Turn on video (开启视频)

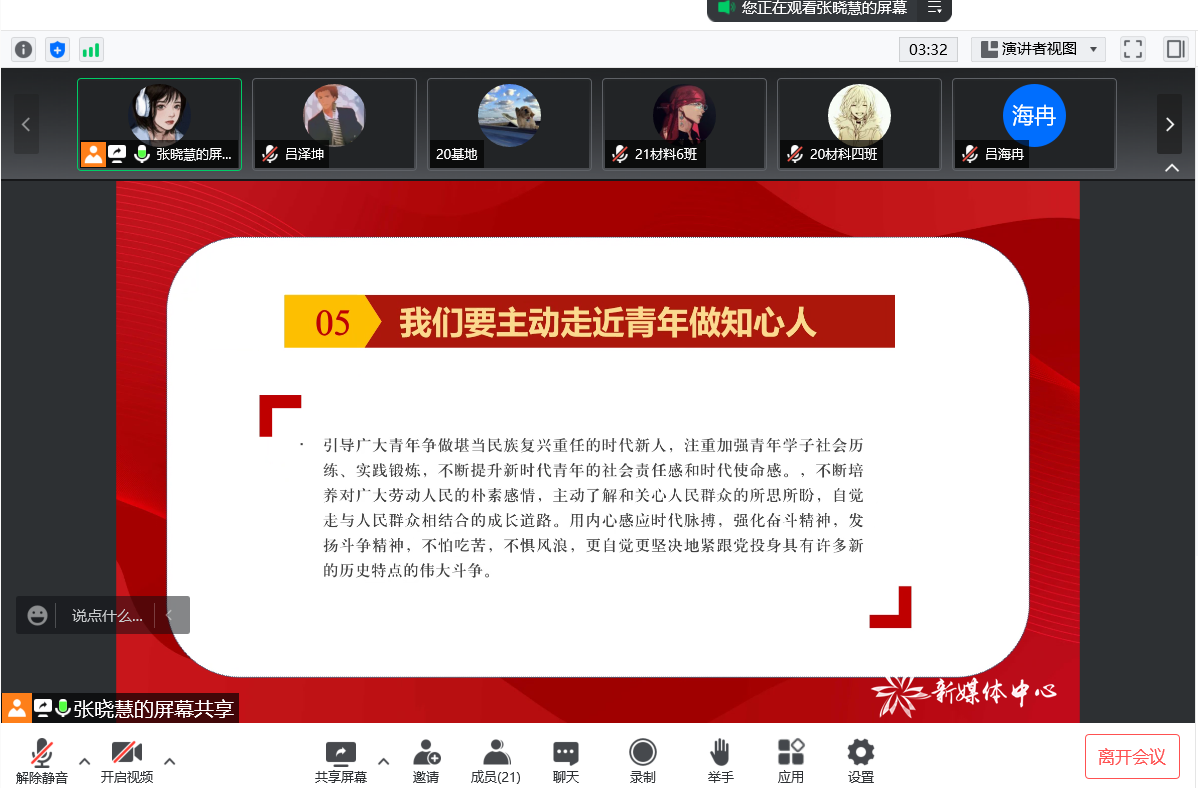[127, 761]
